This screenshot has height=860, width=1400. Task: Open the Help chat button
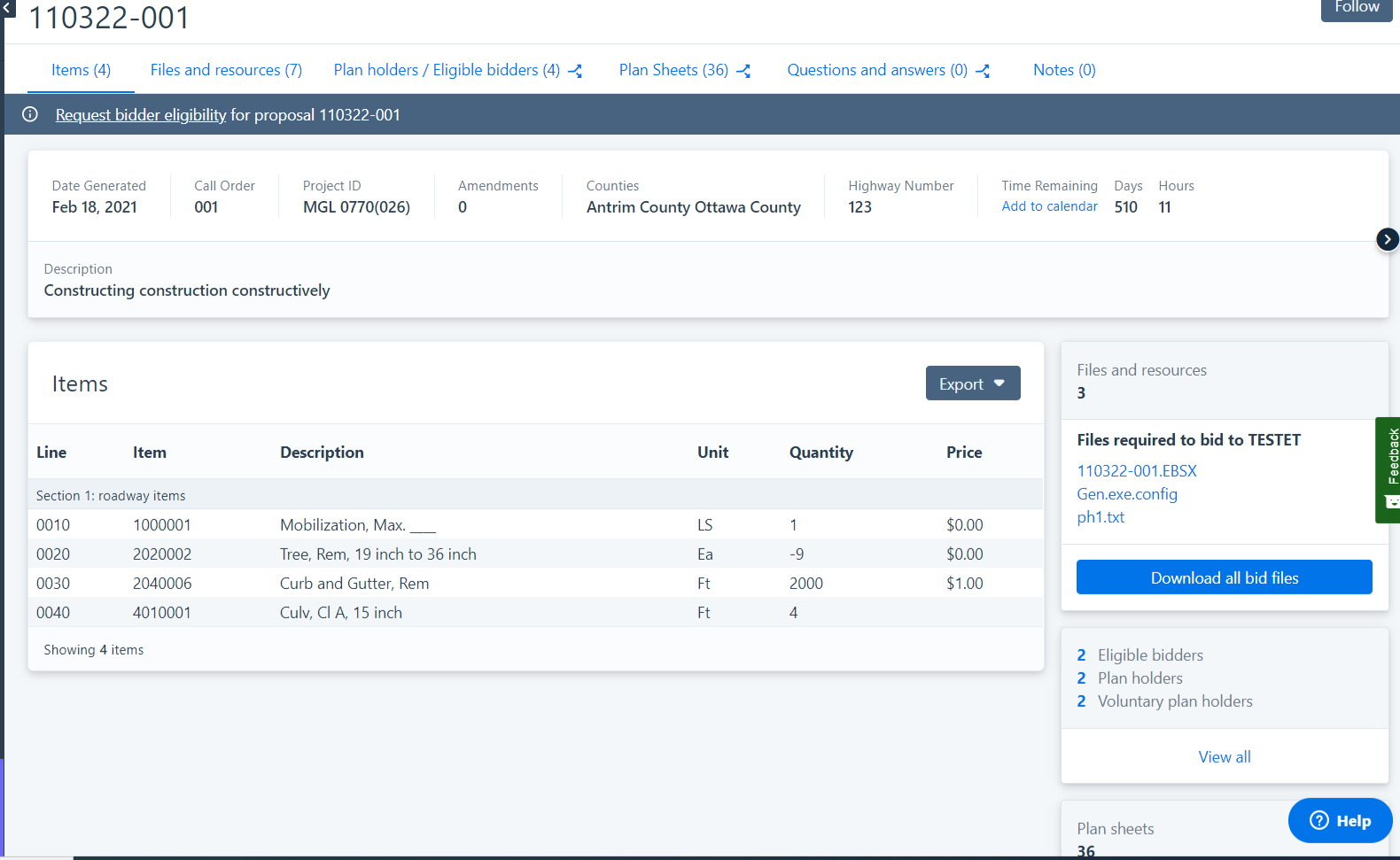click(x=1339, y=821)
